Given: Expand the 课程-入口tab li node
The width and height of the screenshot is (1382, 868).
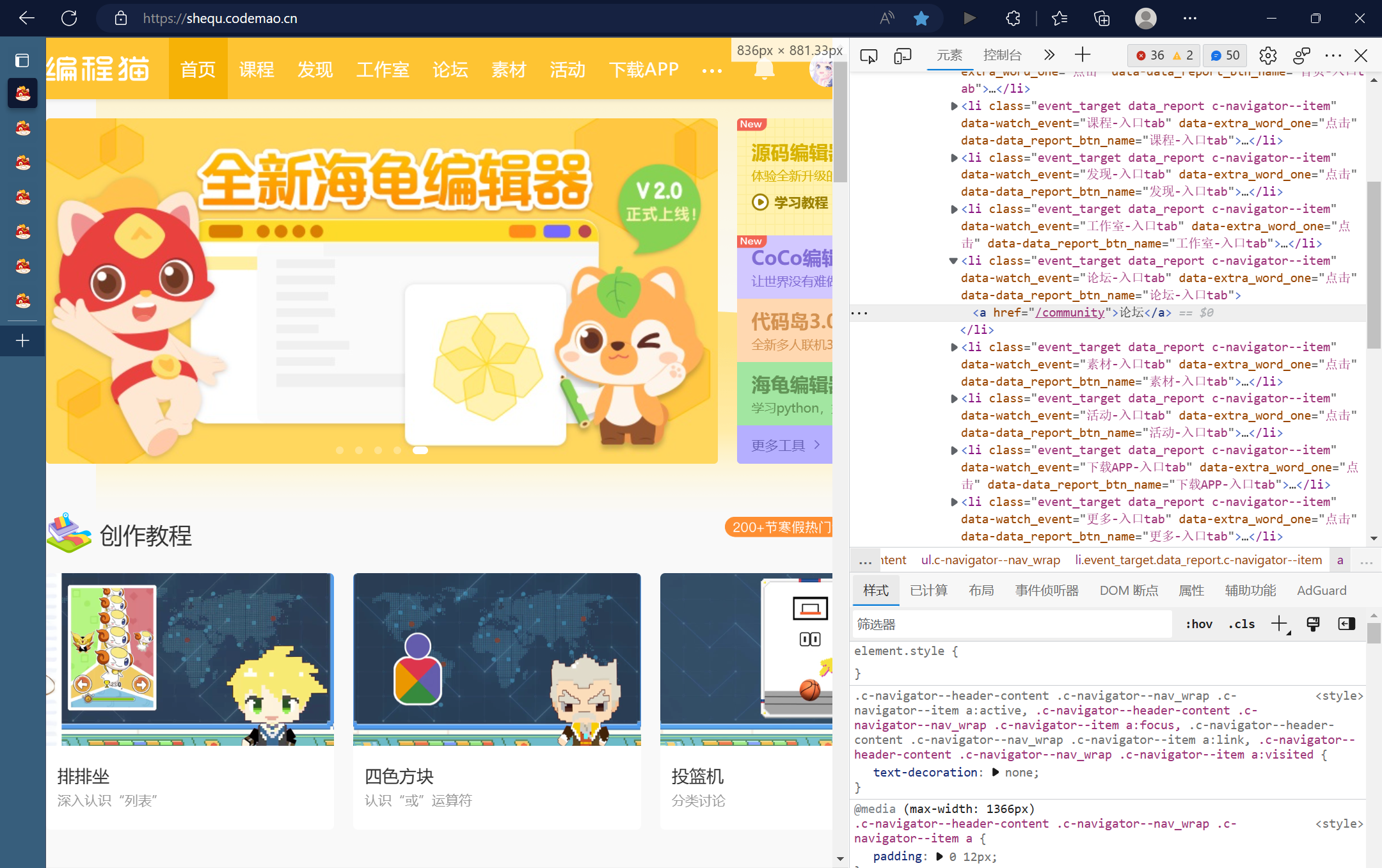Looking at the screenshot, I should [x=954, y=106].
